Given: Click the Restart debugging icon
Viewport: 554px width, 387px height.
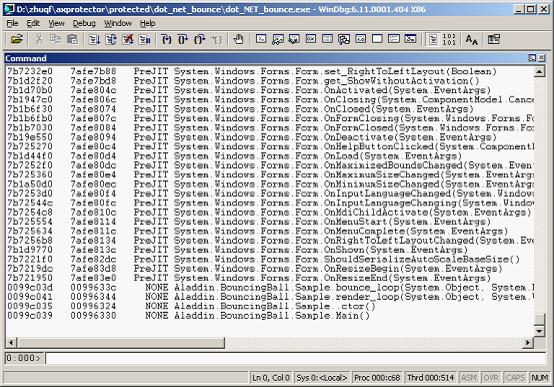Looking at the screenshot, I should point(111,39).
